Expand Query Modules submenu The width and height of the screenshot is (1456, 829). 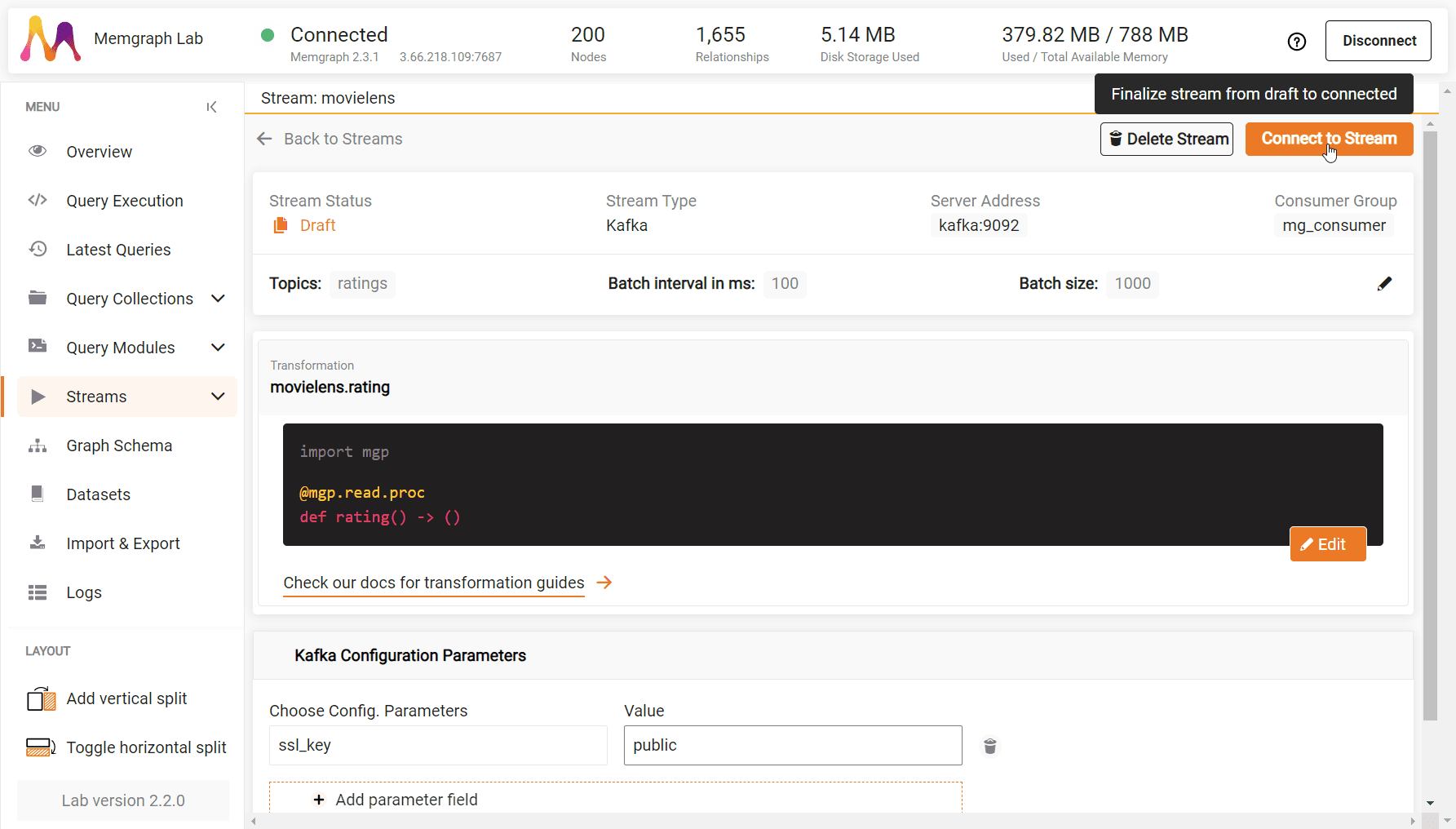218,348
